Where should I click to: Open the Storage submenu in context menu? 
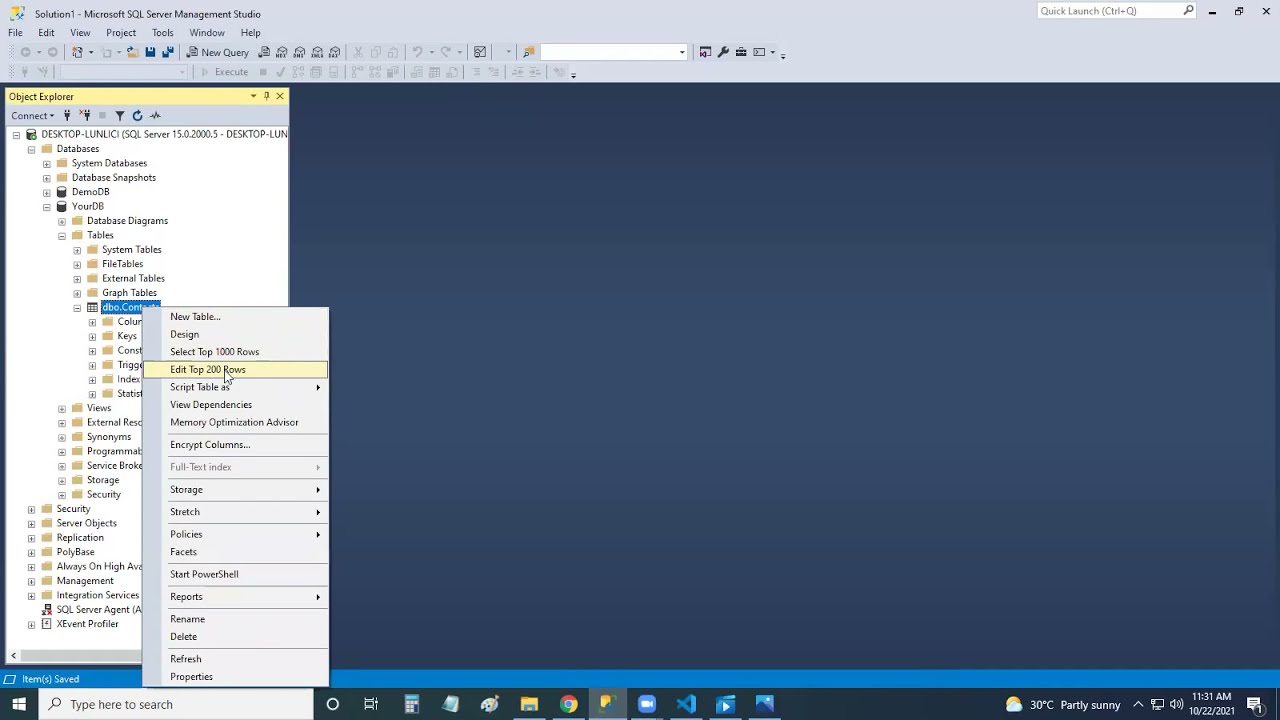(235, 490)
